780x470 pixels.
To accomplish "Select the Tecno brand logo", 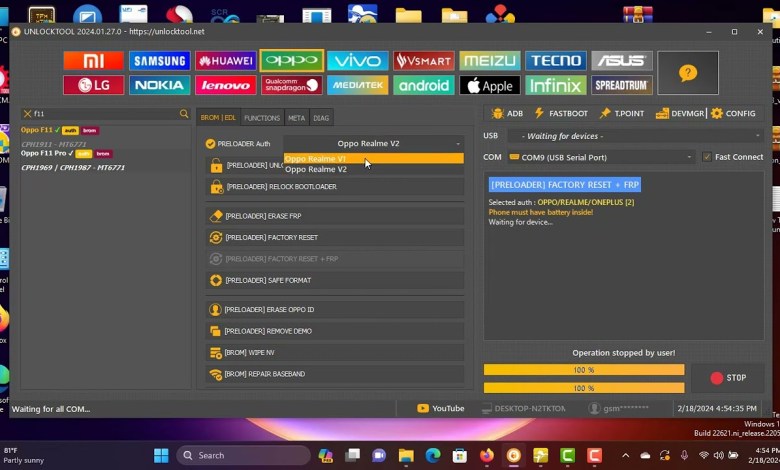I will 556,61.
